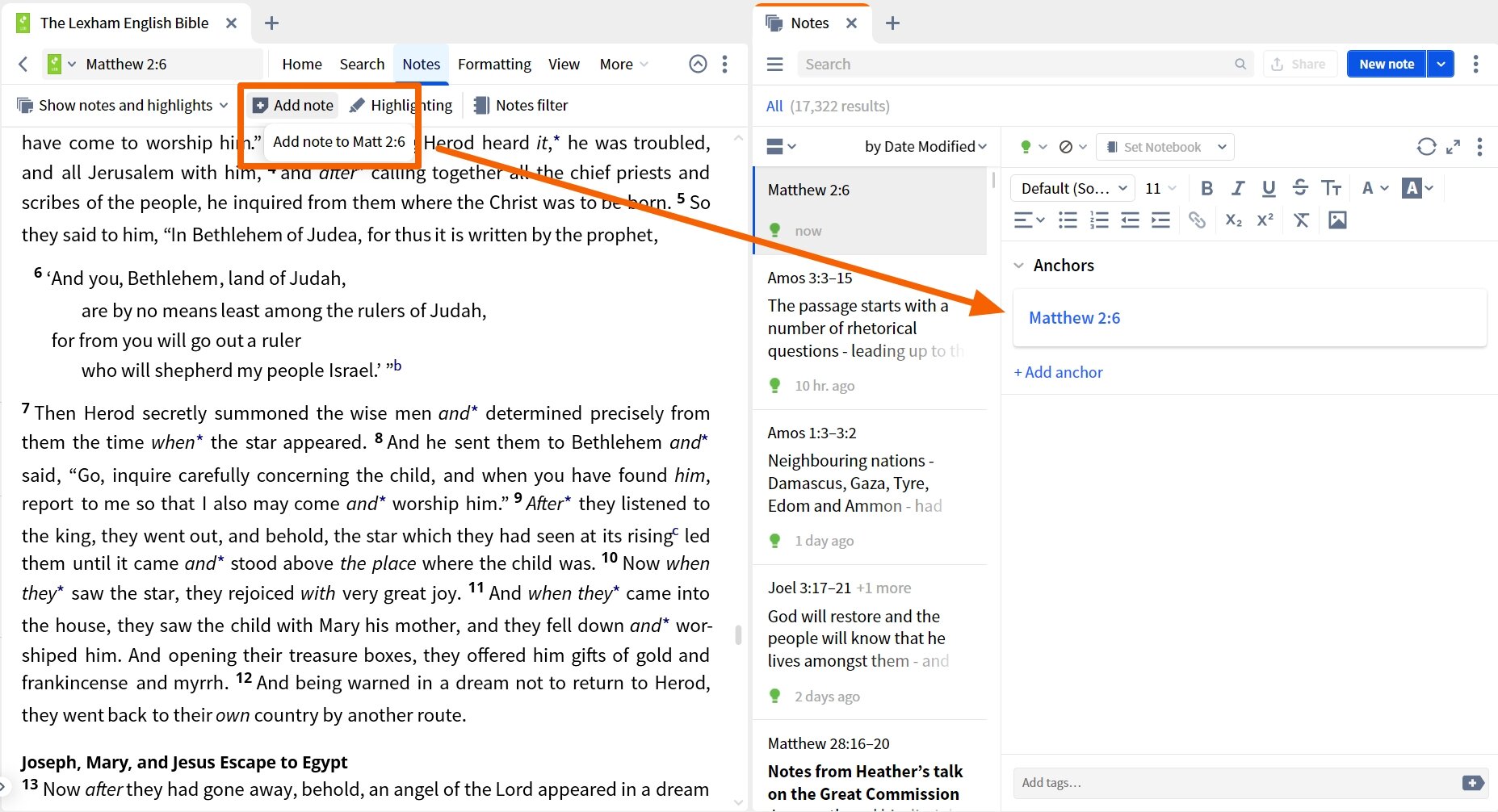Open the View menu
1498x812 pixels.
coord(564,64)
